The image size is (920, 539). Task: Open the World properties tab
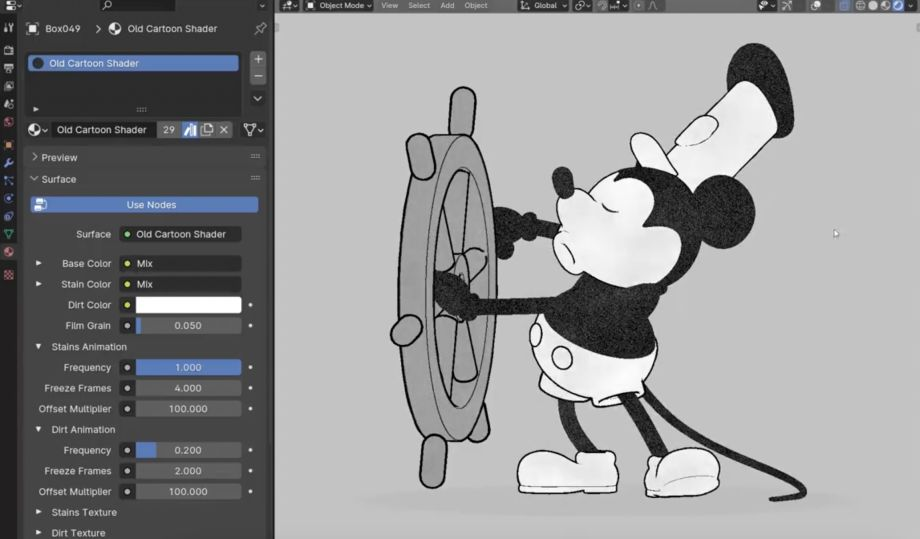pos(9,122)
